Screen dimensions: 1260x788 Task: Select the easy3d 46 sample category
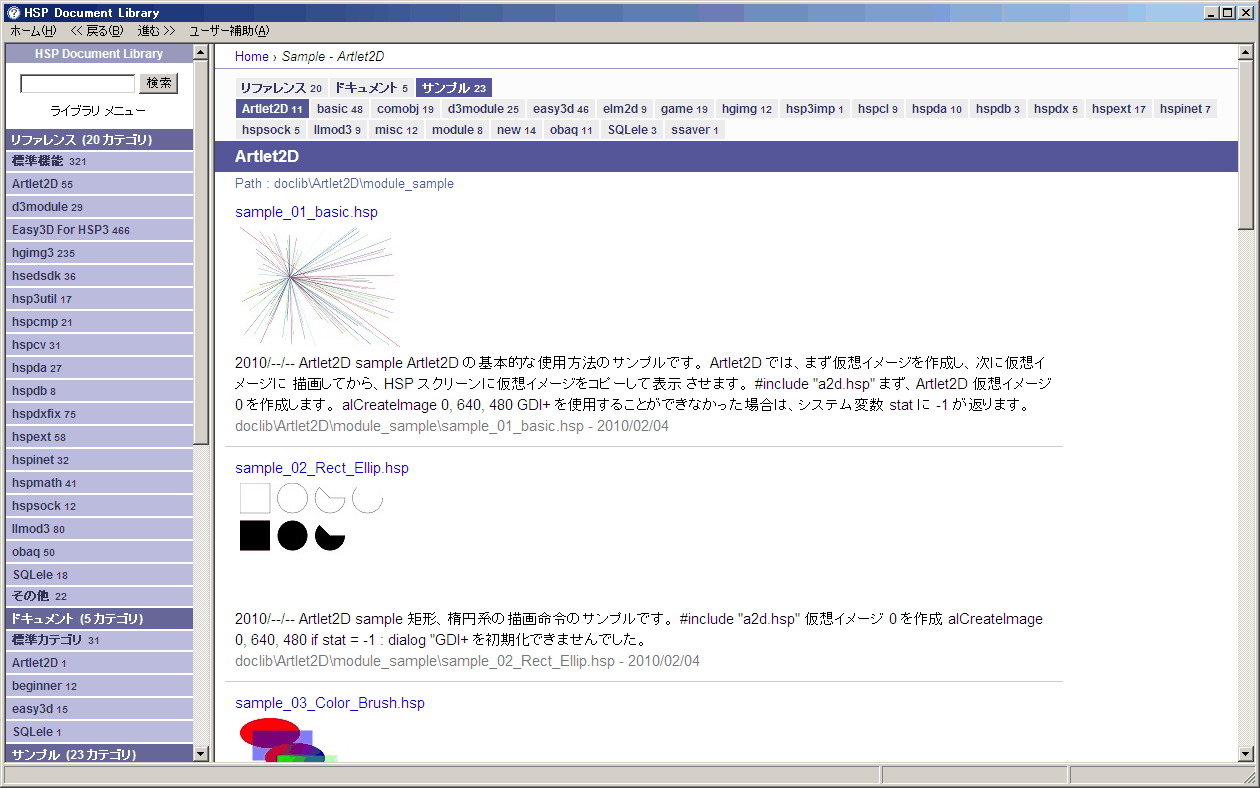click(x=560, y=109)
